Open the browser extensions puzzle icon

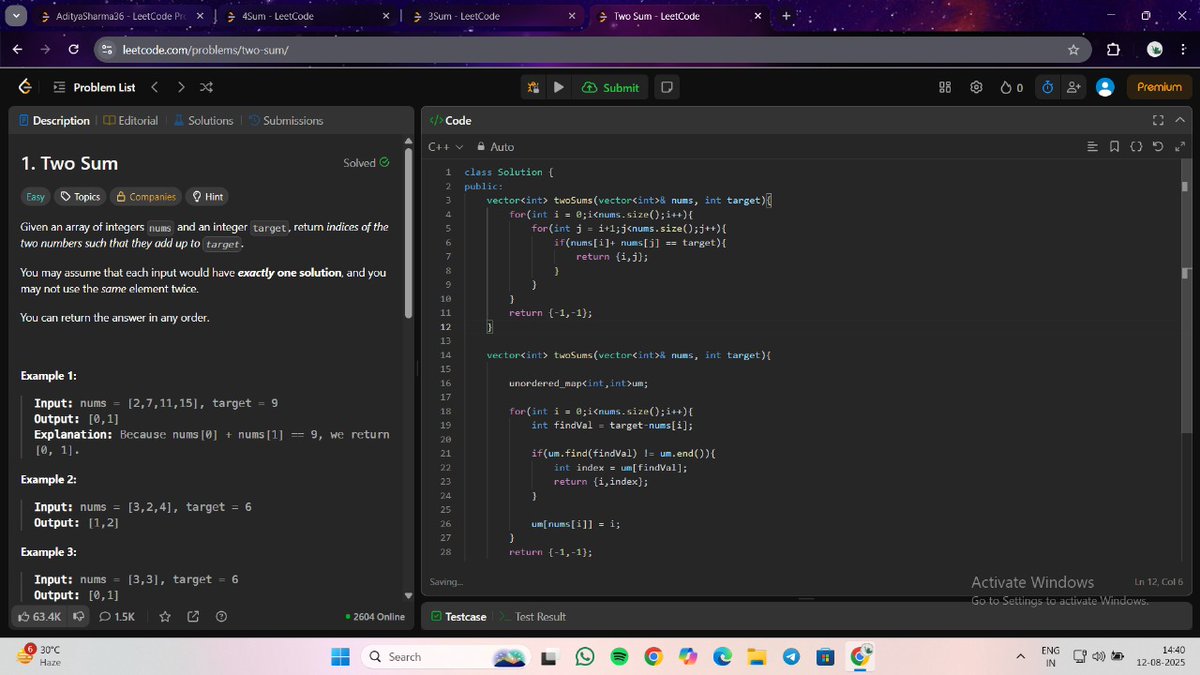tap(1113, 49)
